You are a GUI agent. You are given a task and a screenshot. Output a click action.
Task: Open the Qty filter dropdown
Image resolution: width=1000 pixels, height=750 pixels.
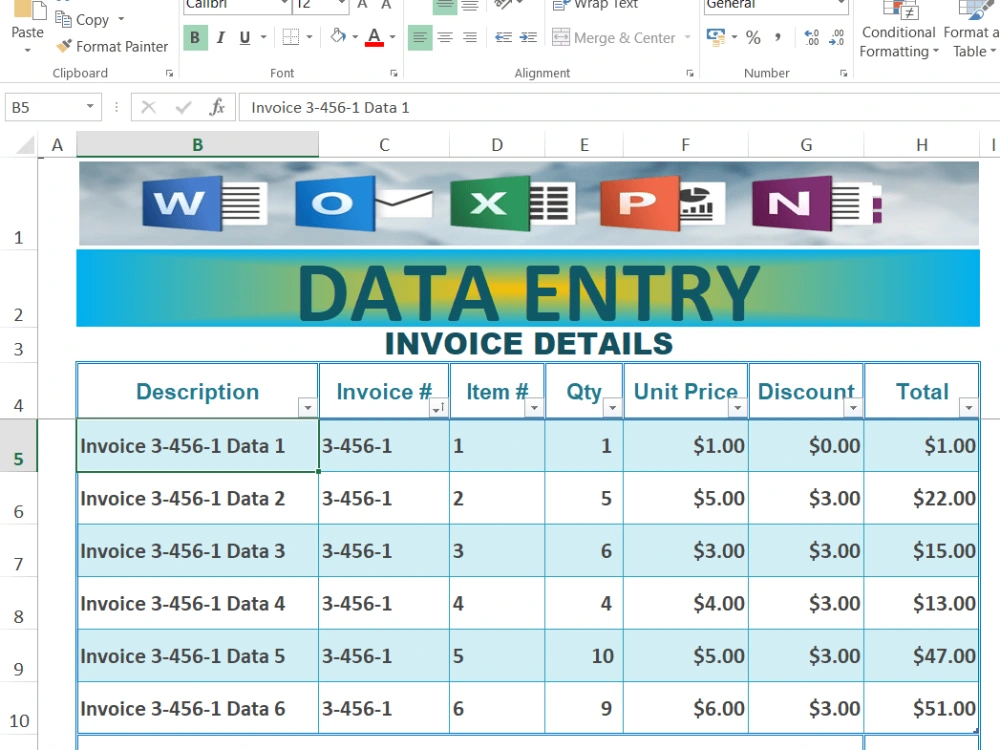(612, 408)
